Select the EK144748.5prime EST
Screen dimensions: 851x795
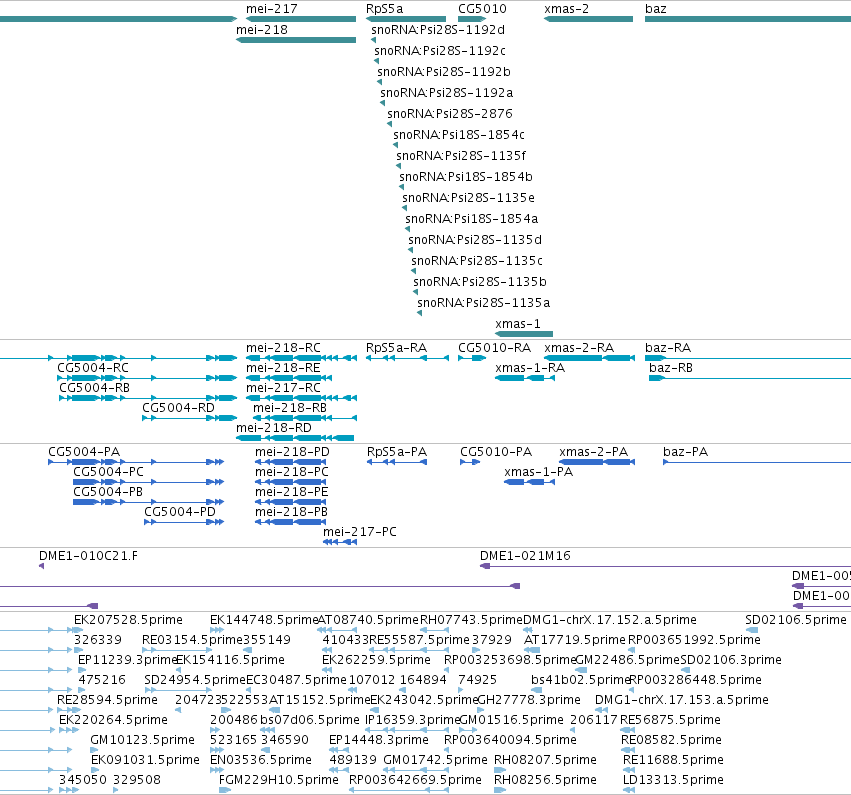(217, 630)
